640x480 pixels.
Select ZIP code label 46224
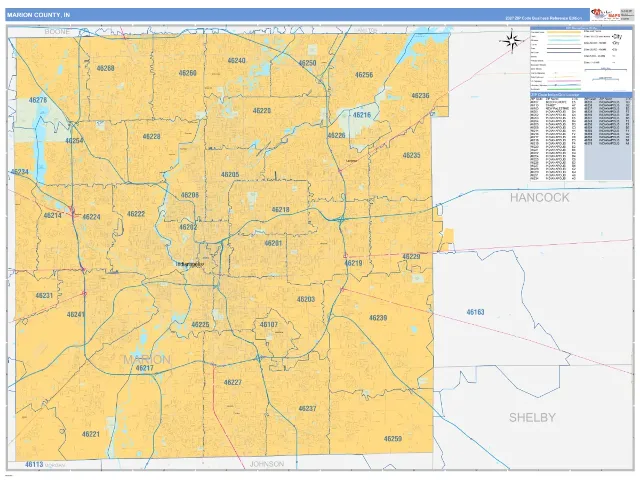(x=91, y=217)
